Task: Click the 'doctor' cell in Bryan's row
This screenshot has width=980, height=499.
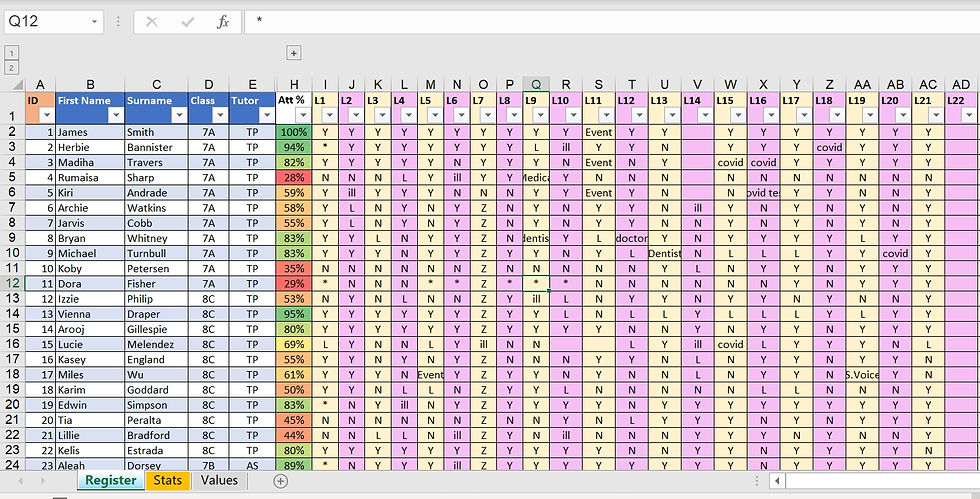Action: point(632,238)
